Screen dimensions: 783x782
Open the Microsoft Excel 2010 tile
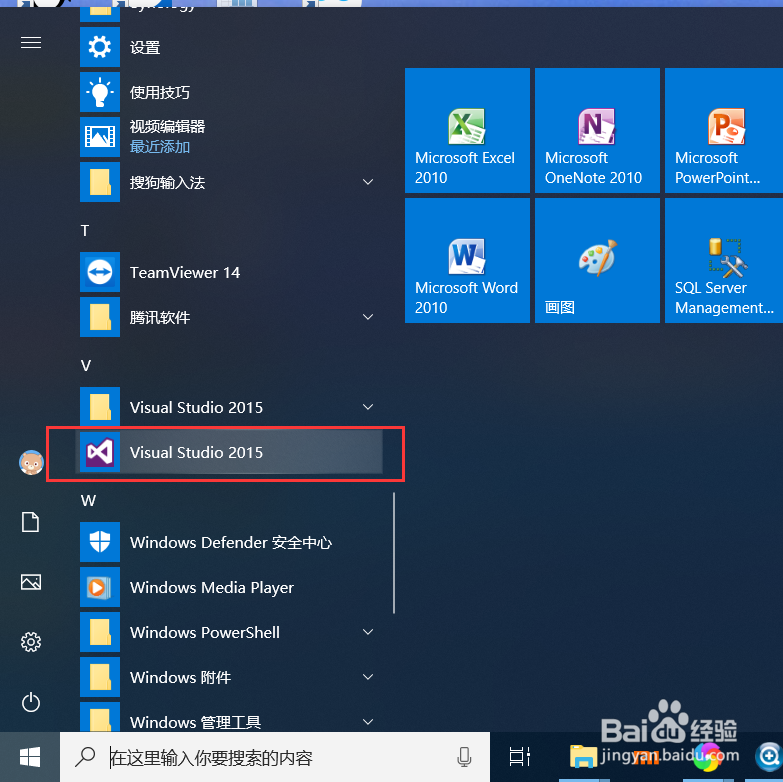[x=467, y=130]
